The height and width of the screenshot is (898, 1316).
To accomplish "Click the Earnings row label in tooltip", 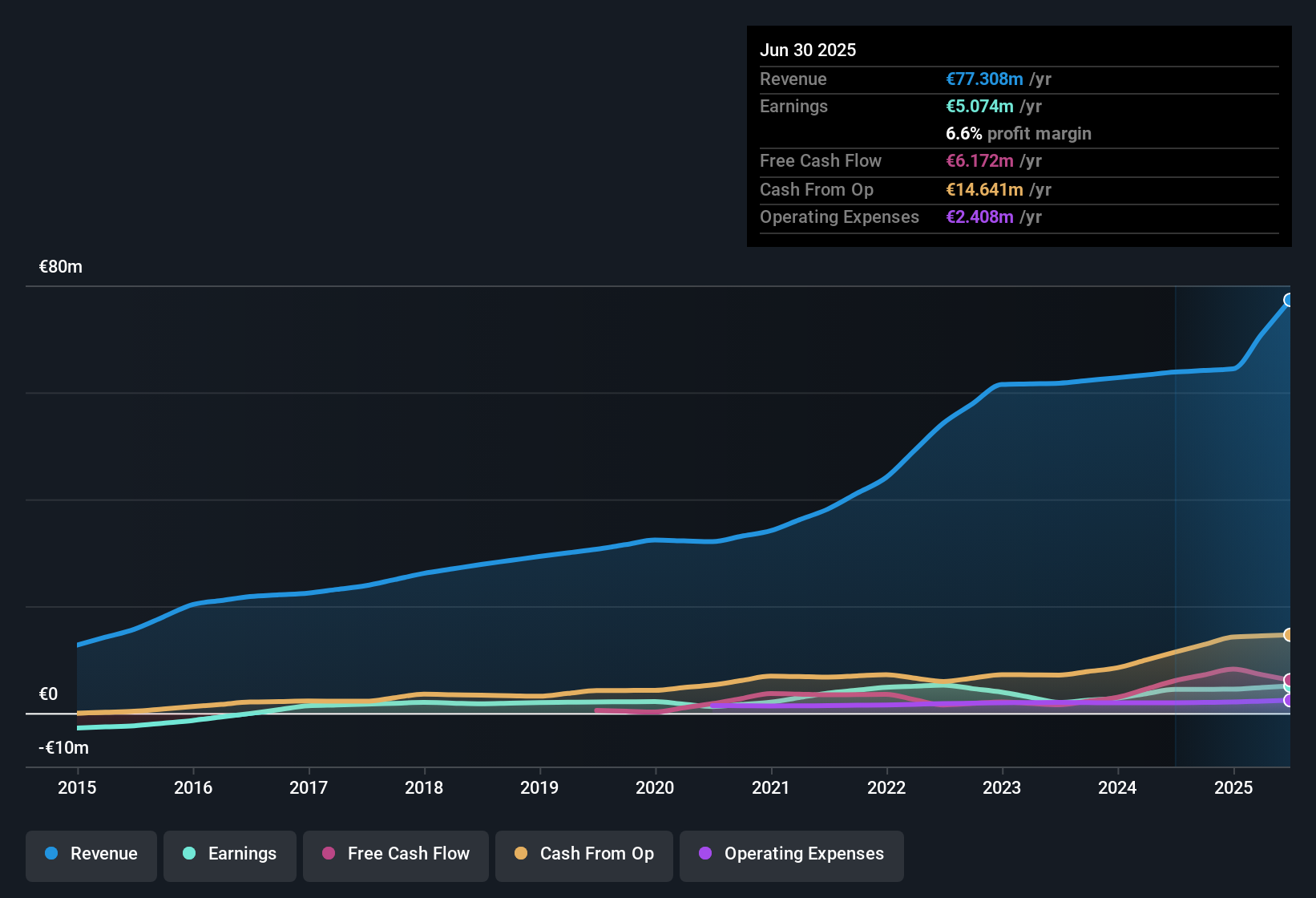I will coord(793,106).
